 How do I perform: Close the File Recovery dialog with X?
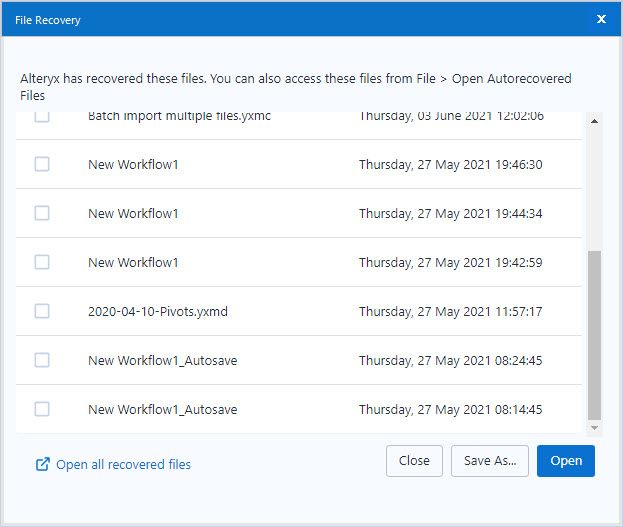[x=601, y=19]
